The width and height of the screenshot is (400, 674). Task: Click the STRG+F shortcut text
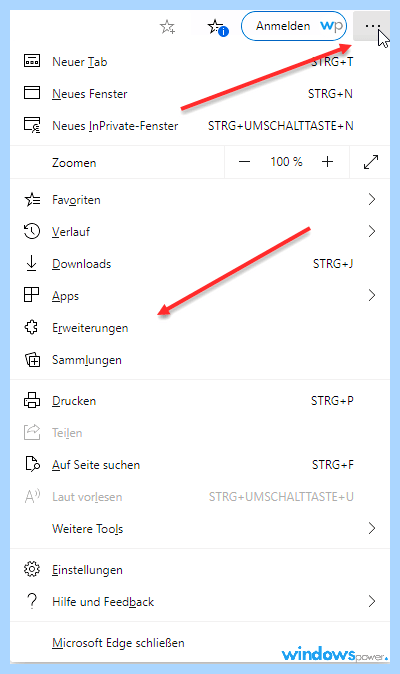pyautogui.click(x=333, y=465)
